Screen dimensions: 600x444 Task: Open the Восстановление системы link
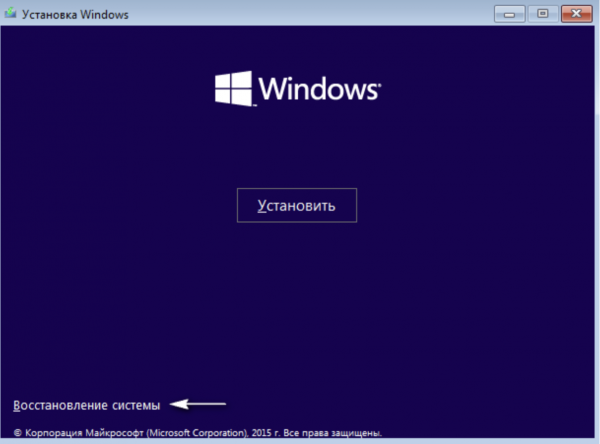coord(86,405)
